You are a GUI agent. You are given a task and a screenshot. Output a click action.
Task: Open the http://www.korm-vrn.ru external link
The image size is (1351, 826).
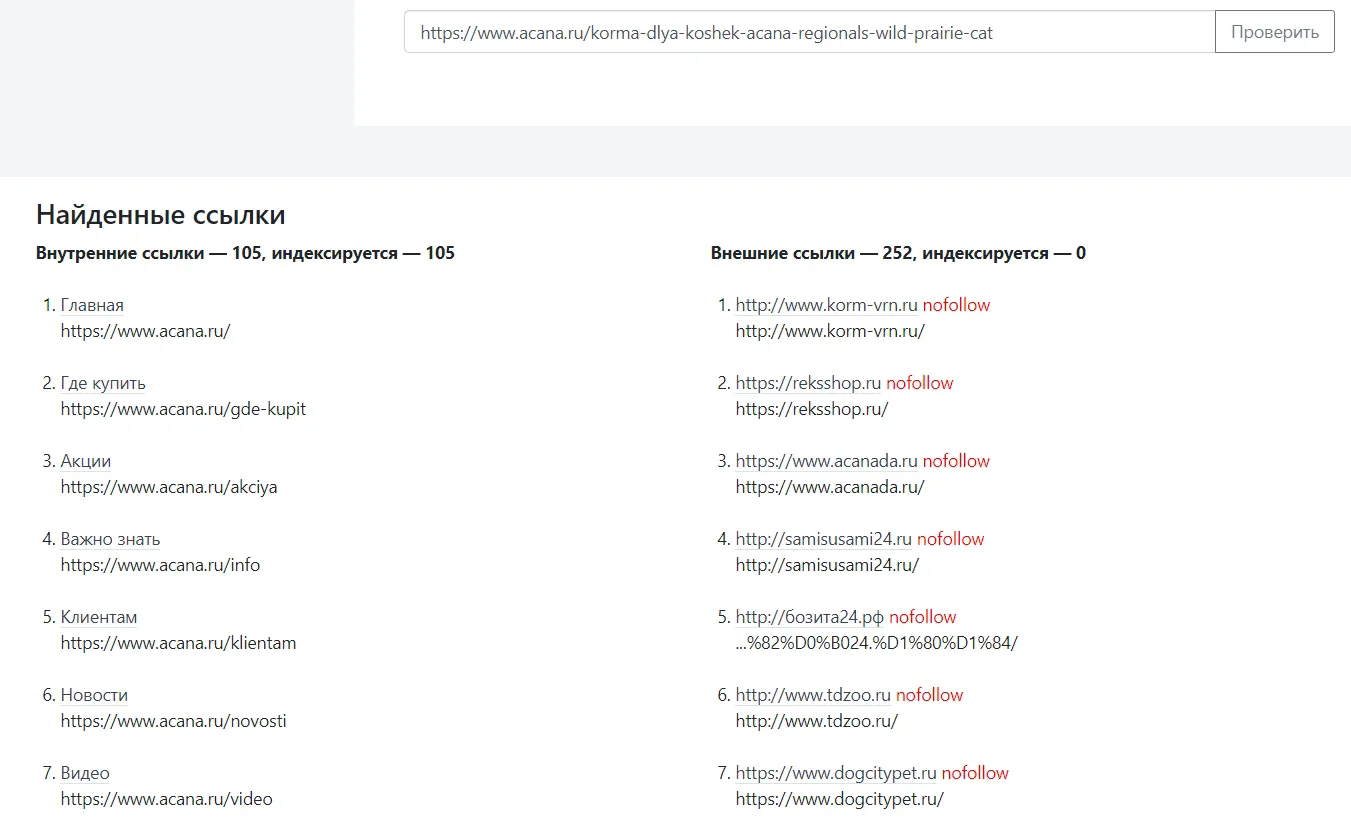(x=827, y=305)
